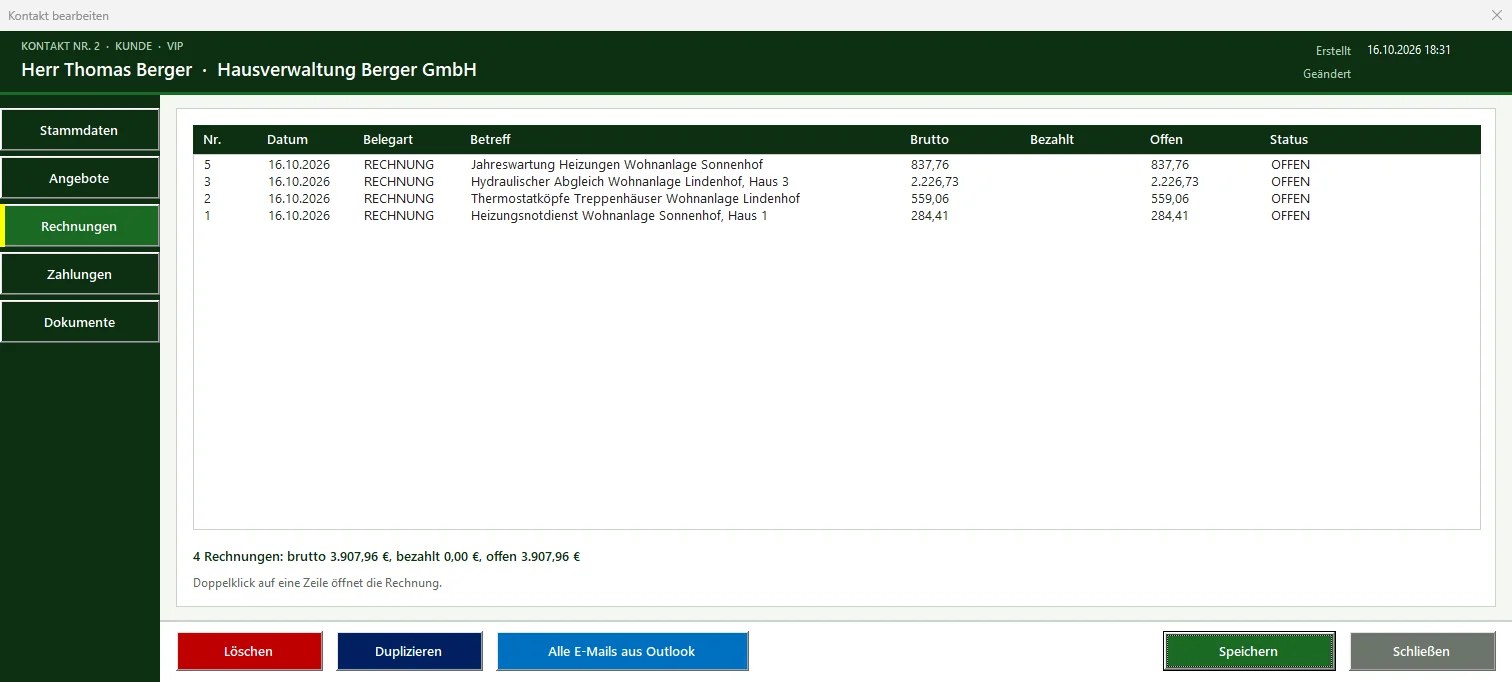Sort invoices by the Nr. column header
This screenshot has width=1512, height=682.
[212, 140]
